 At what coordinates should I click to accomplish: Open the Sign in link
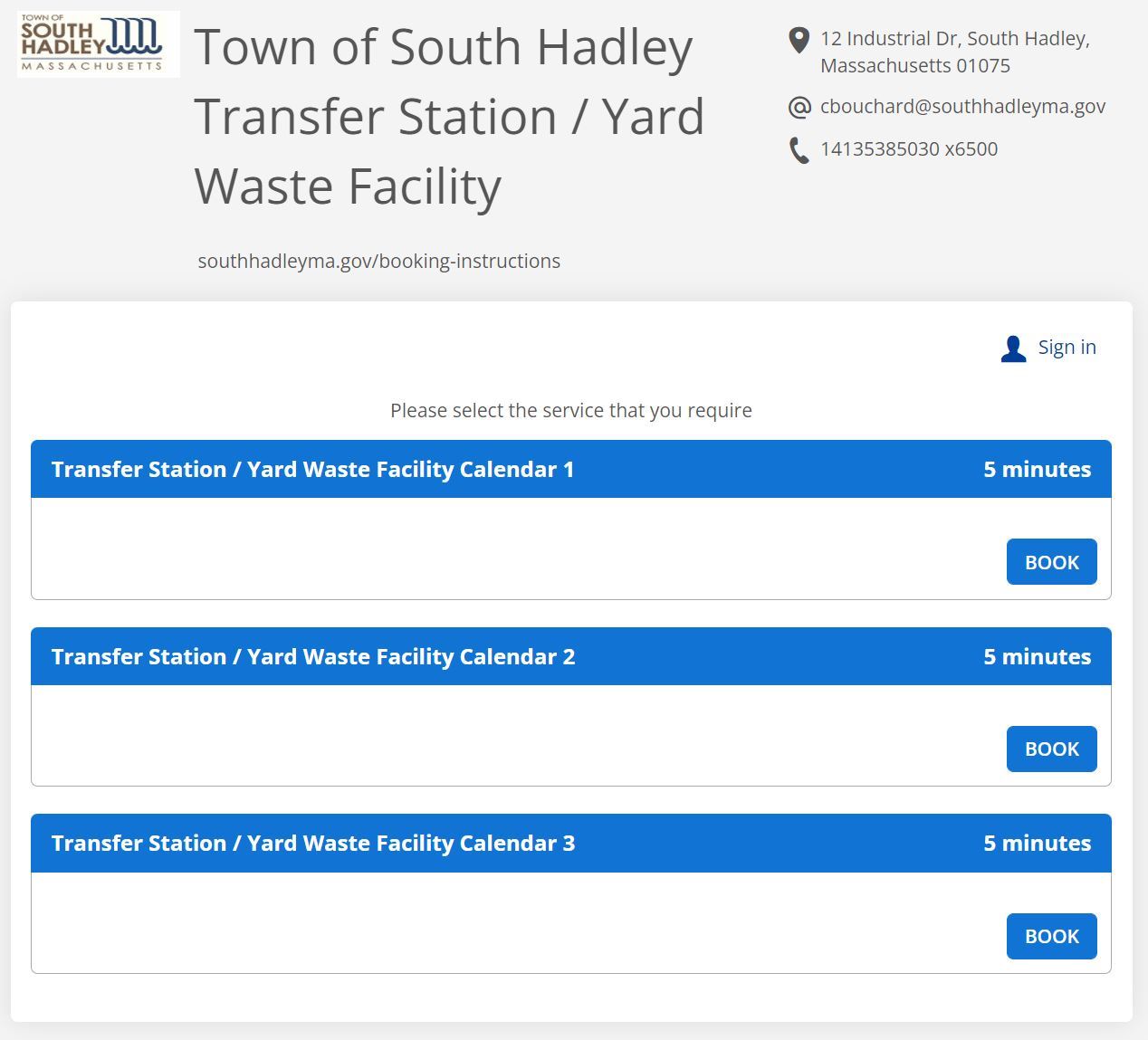pos(1067,348)
